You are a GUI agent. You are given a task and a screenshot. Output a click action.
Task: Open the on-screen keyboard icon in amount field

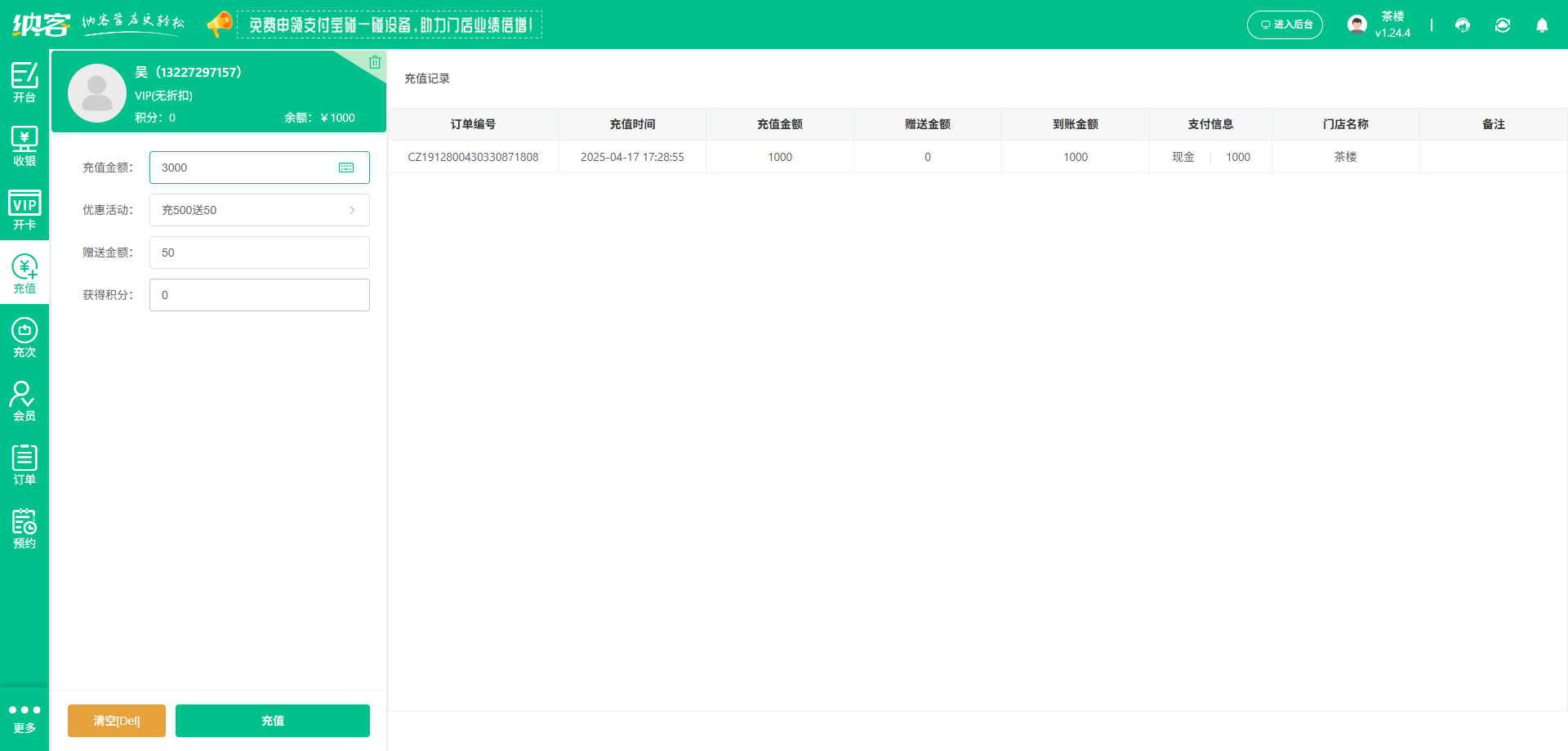pyautogui.click(x=347, y=167)
